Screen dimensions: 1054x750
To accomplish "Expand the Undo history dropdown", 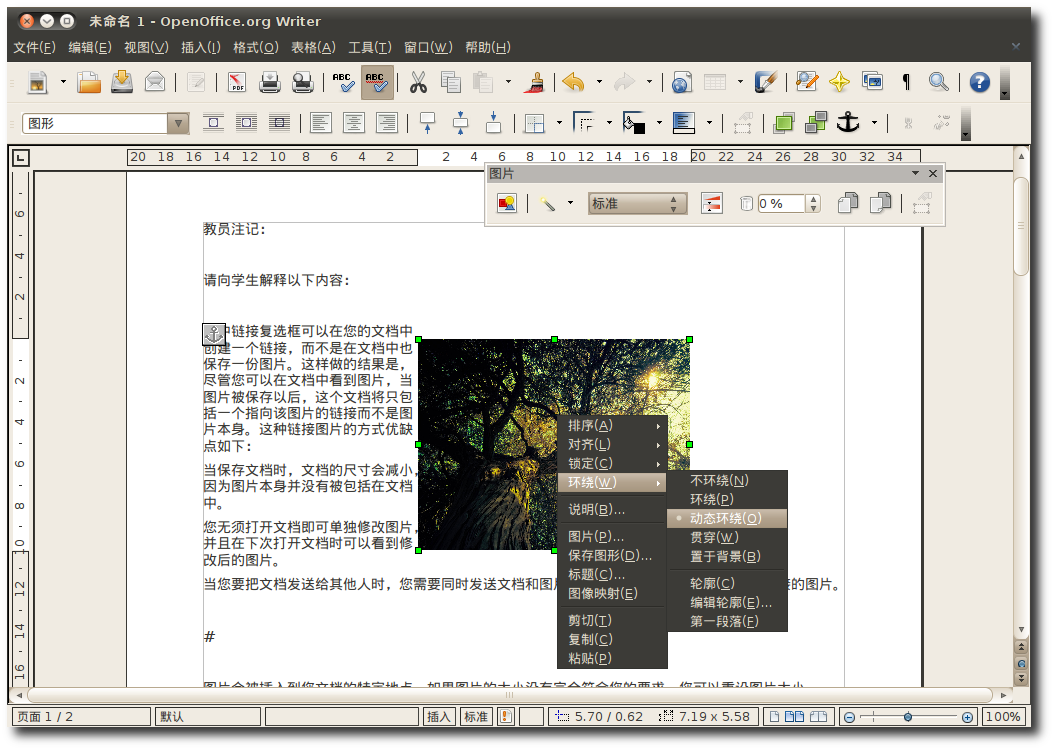I will point(599,82).
